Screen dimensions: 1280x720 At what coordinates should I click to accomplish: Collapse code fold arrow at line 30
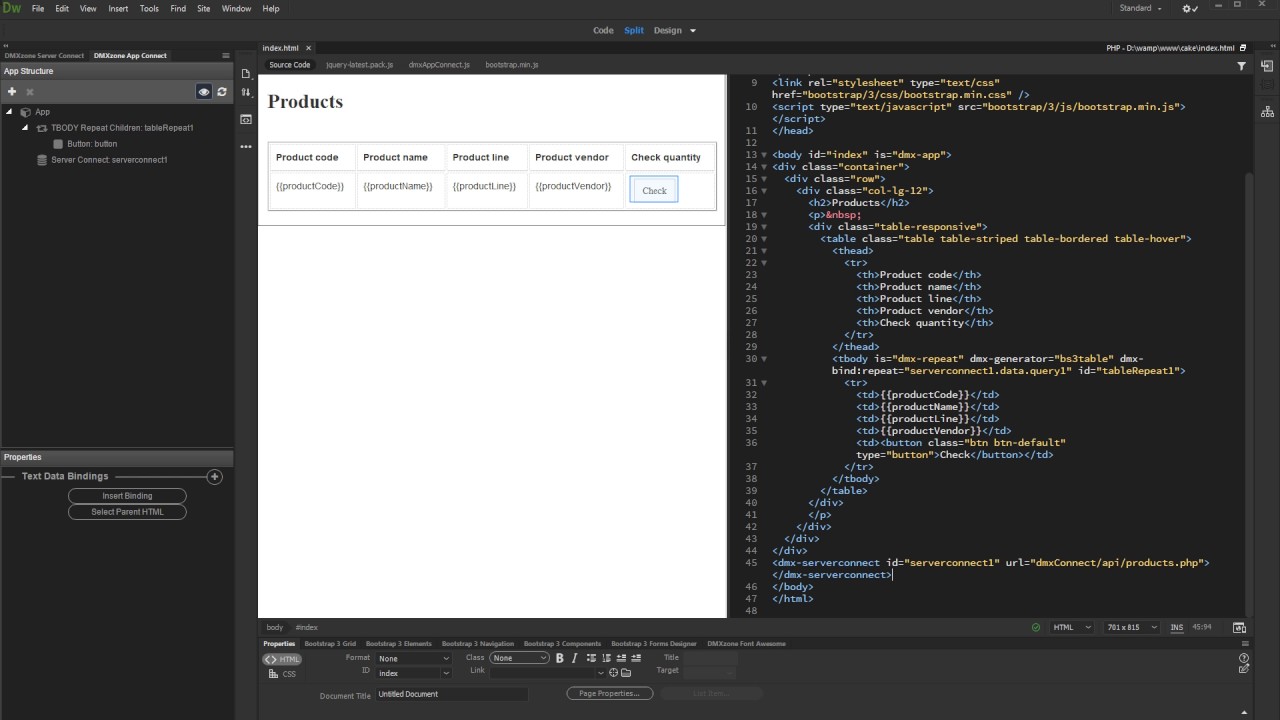pos(764,359)
